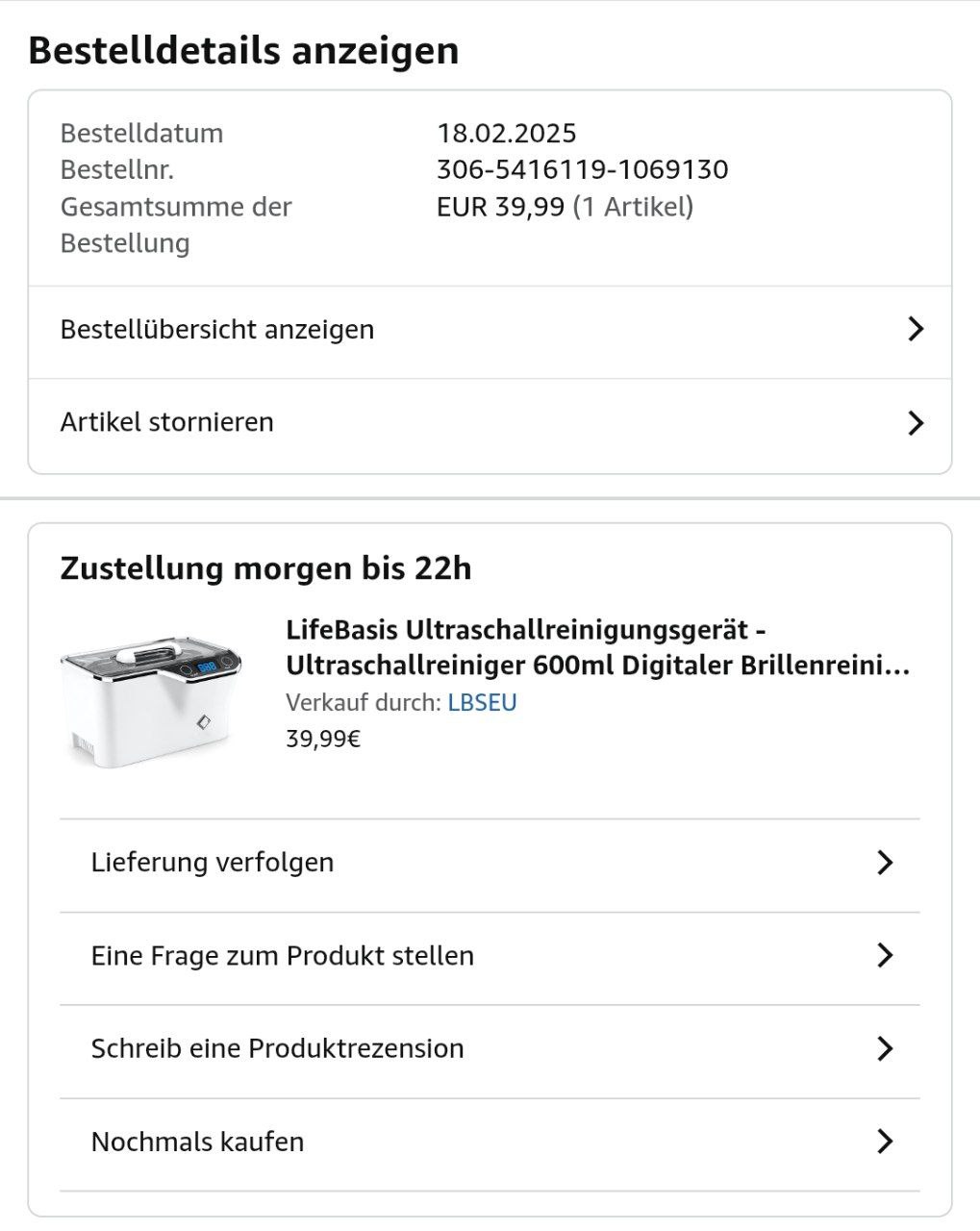The width and height of the screenshot is (980, 1231).
Task: Click the order total EUR 39,99
Action: [500, 207]
